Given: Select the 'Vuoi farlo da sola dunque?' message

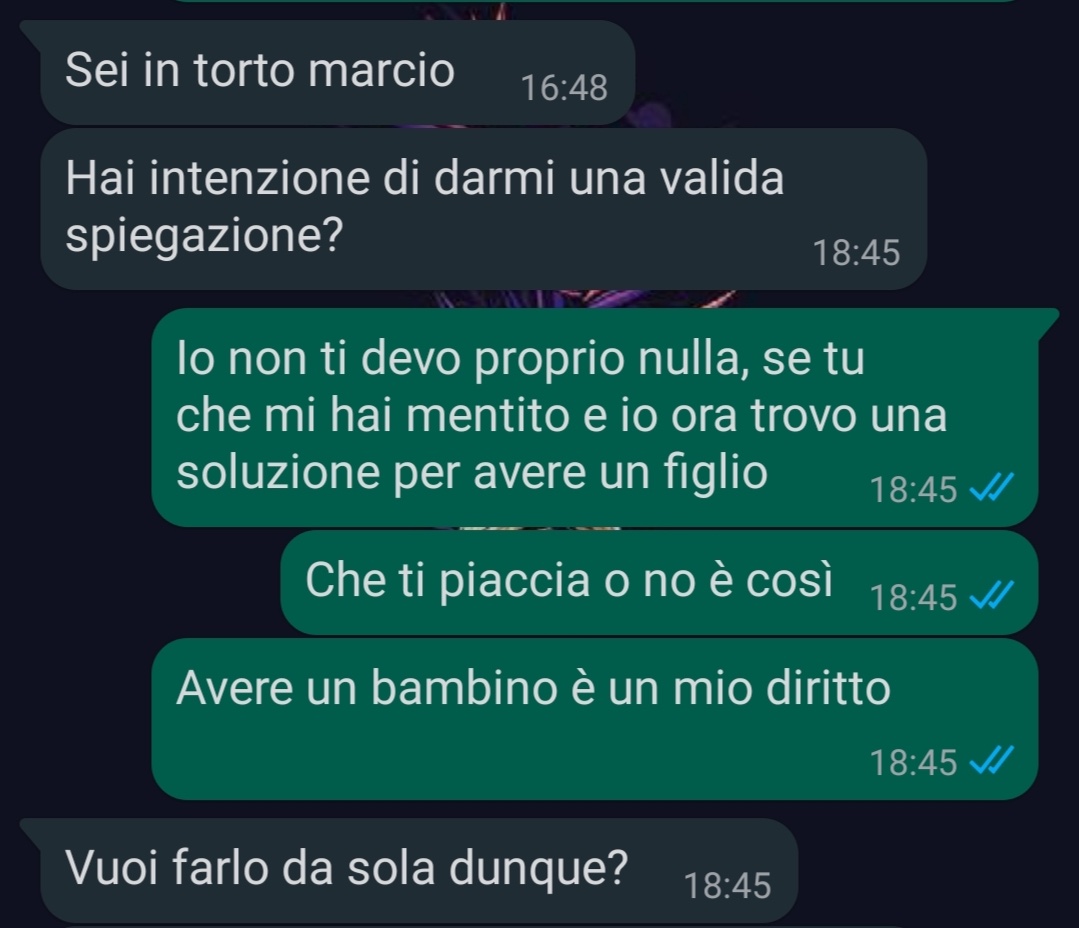Looking at the screenshot, I should (x=419, y=870).
